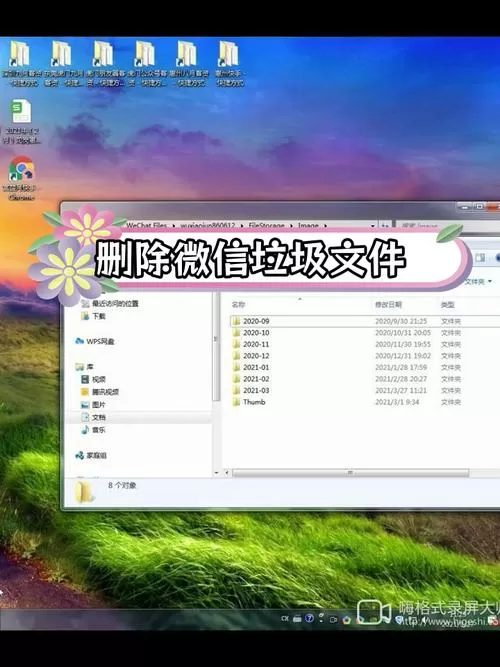The width and height of the screenshot is (500, 667).
Task: Click the keyboard icon in system tray
Action: pyautogui.click(x=297, y=619)
